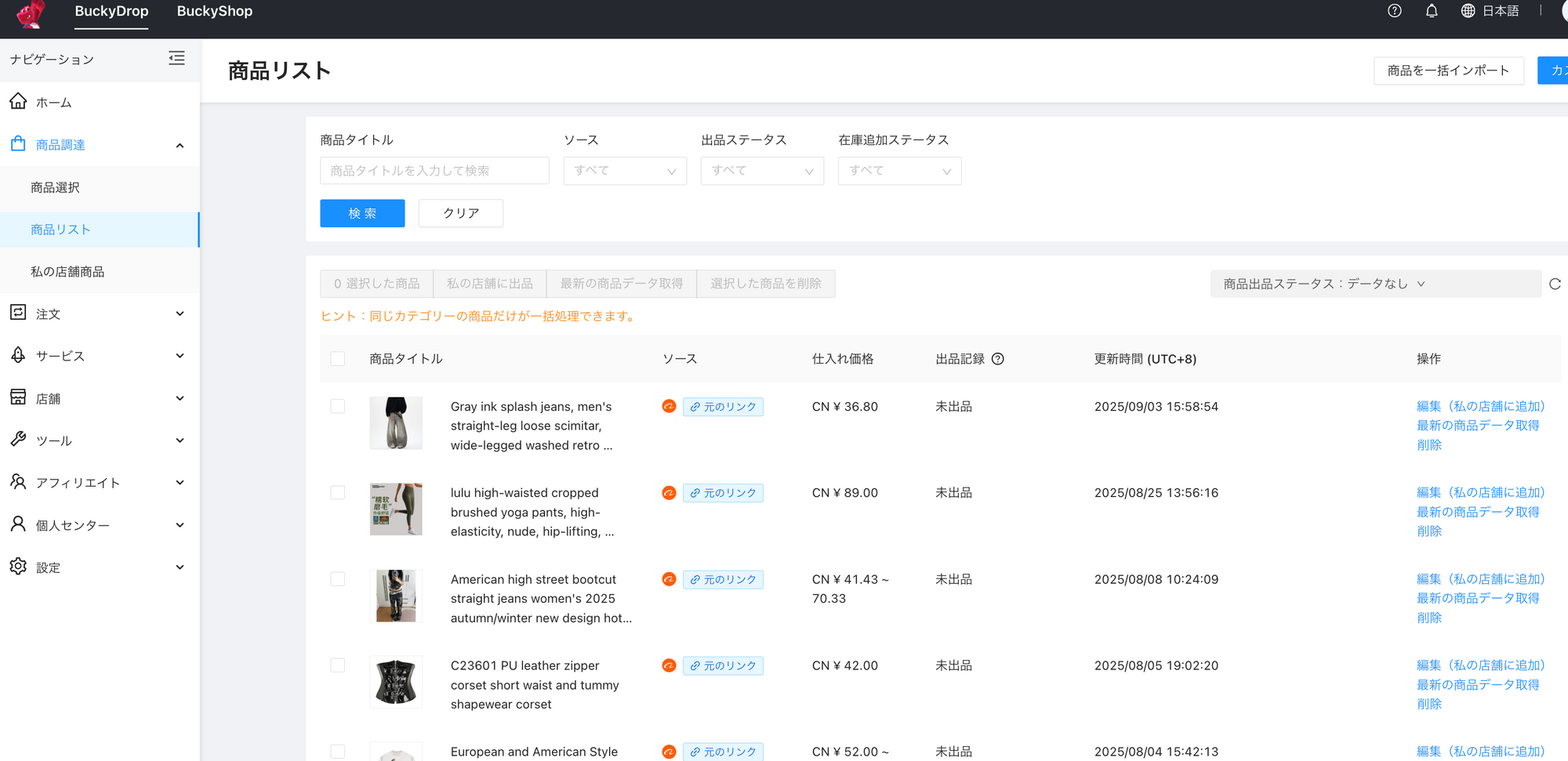Screen dimensions: 1568x761
Task: Click 削除 for C23601 corset row
Action: click(1429, 704)
